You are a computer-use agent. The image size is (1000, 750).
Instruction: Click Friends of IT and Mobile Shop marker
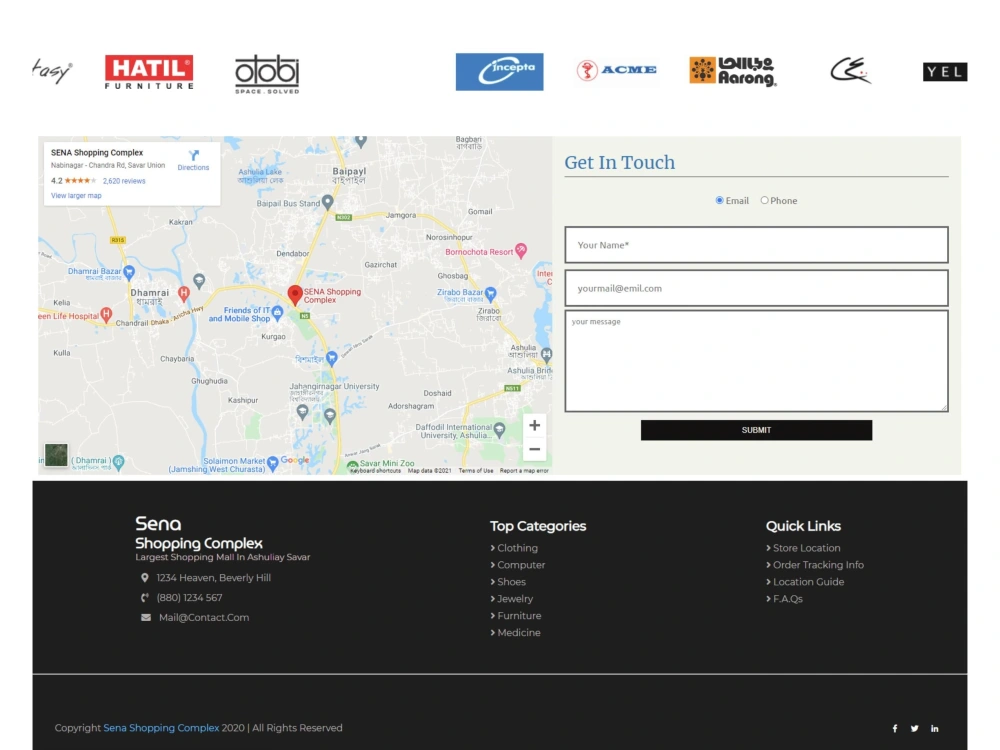click(x=277, y=312)
